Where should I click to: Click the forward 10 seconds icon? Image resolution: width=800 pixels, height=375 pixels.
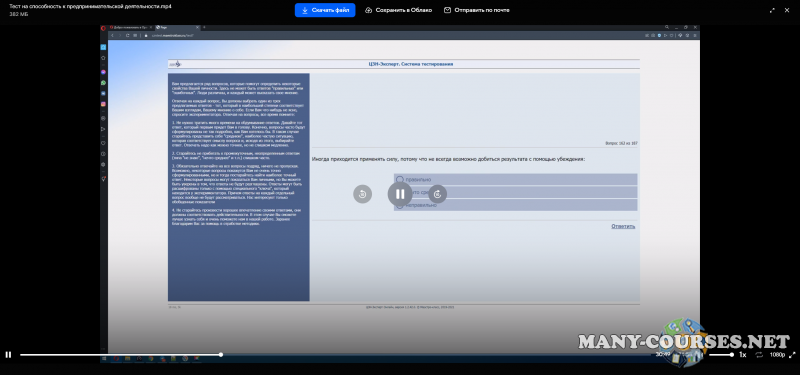click(x=437, y=194)
